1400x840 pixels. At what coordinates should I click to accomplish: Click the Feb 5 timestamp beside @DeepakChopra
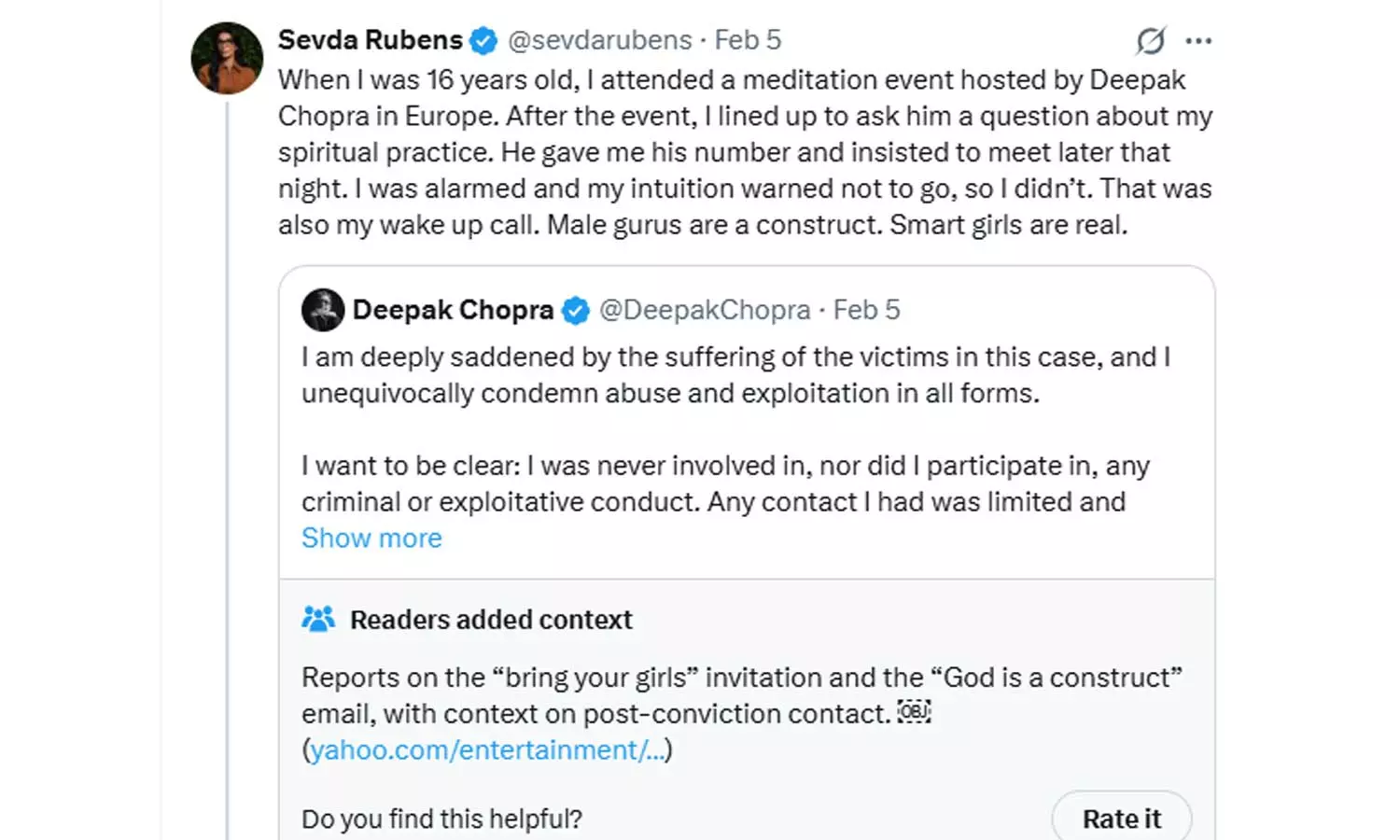point(866,310)
